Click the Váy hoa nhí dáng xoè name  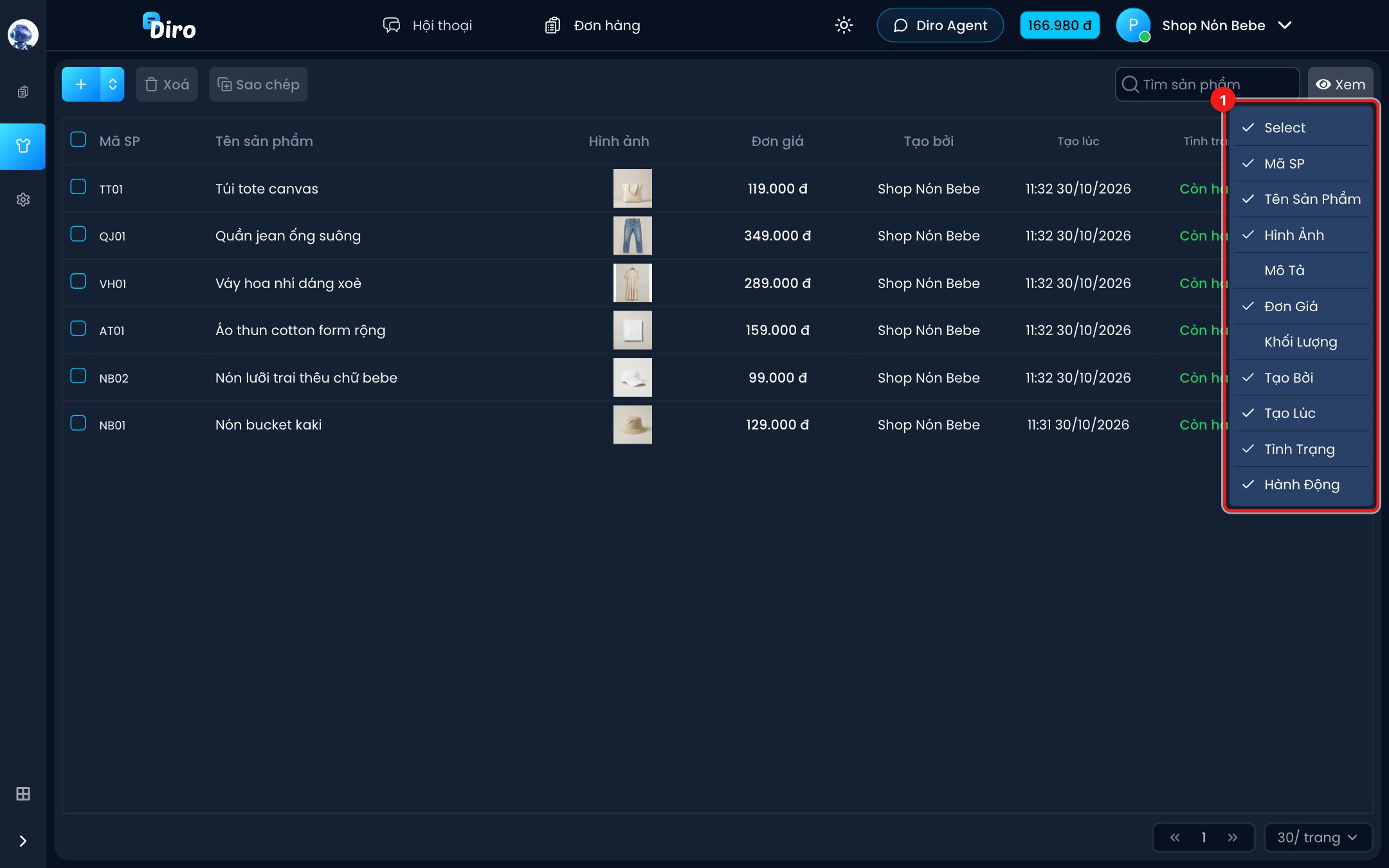288,283
